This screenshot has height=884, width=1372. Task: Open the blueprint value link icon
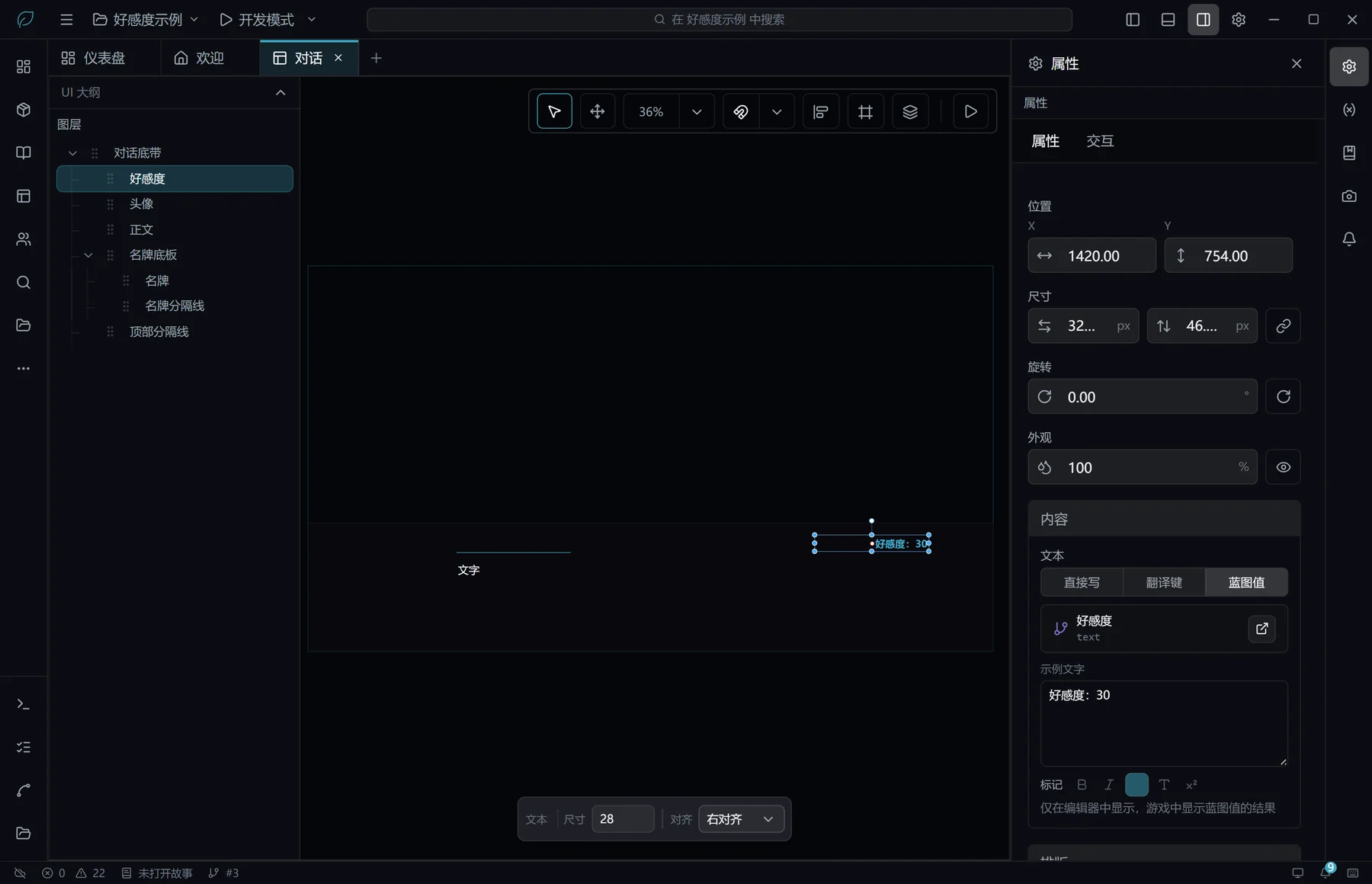pos(1262,629)
